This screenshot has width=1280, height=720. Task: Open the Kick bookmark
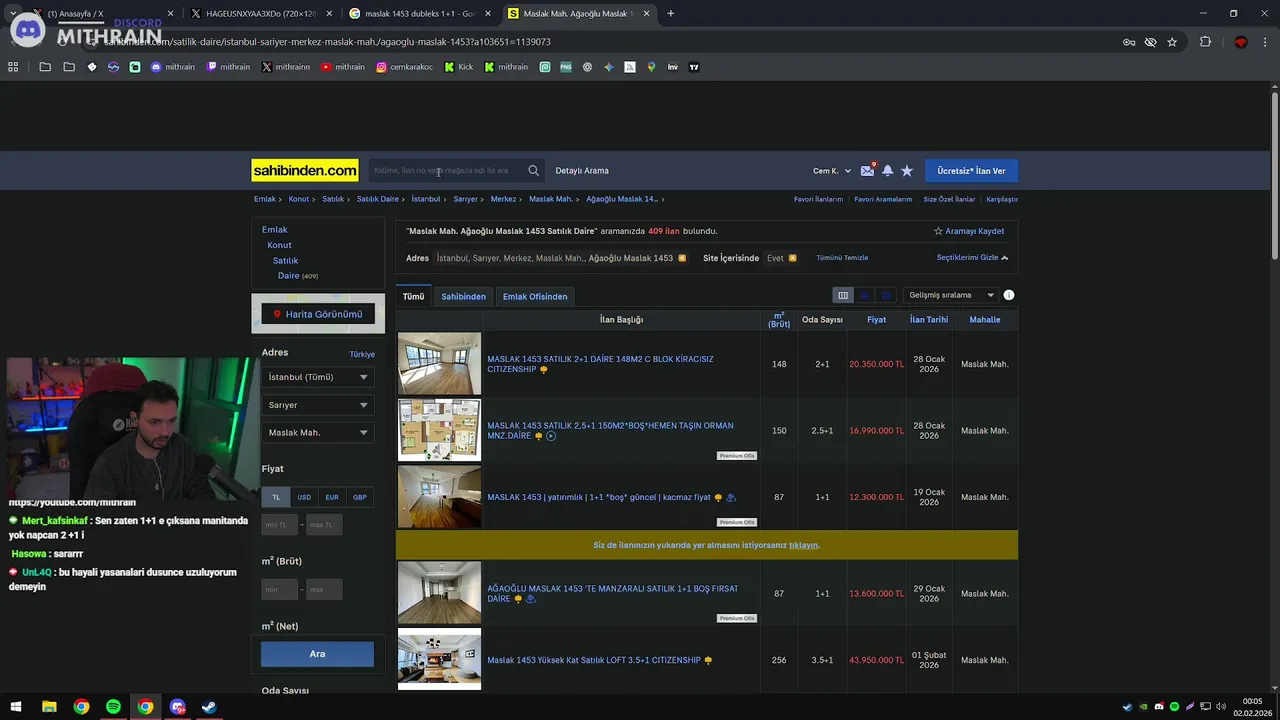coord(459,67)
